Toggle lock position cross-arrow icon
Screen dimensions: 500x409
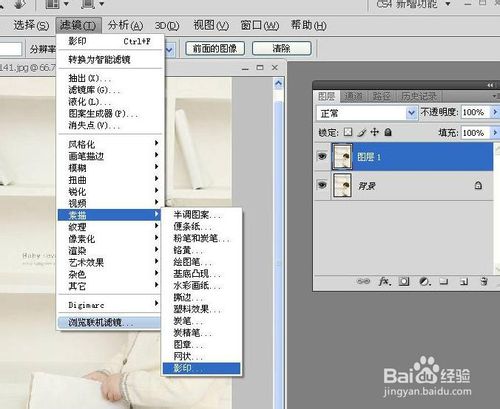click(x=375, y=132)
